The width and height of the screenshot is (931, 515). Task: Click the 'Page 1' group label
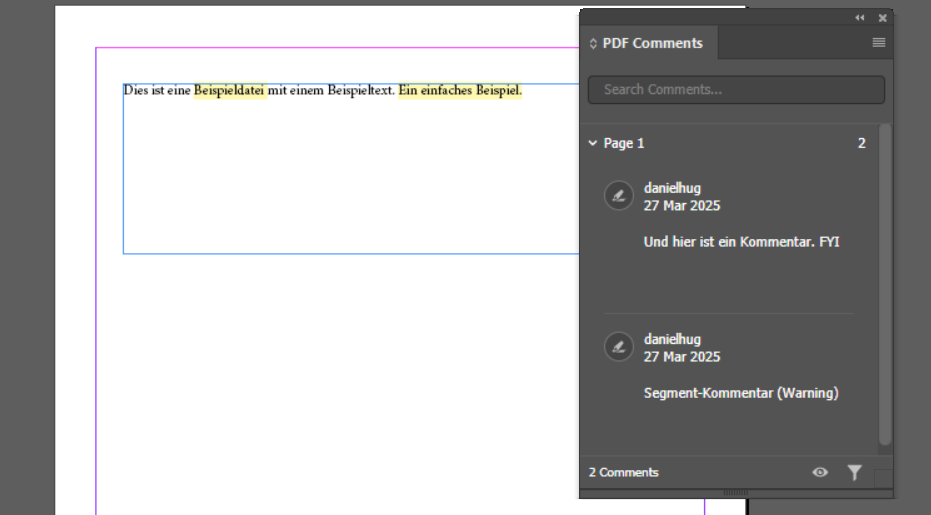pos(623,143)
